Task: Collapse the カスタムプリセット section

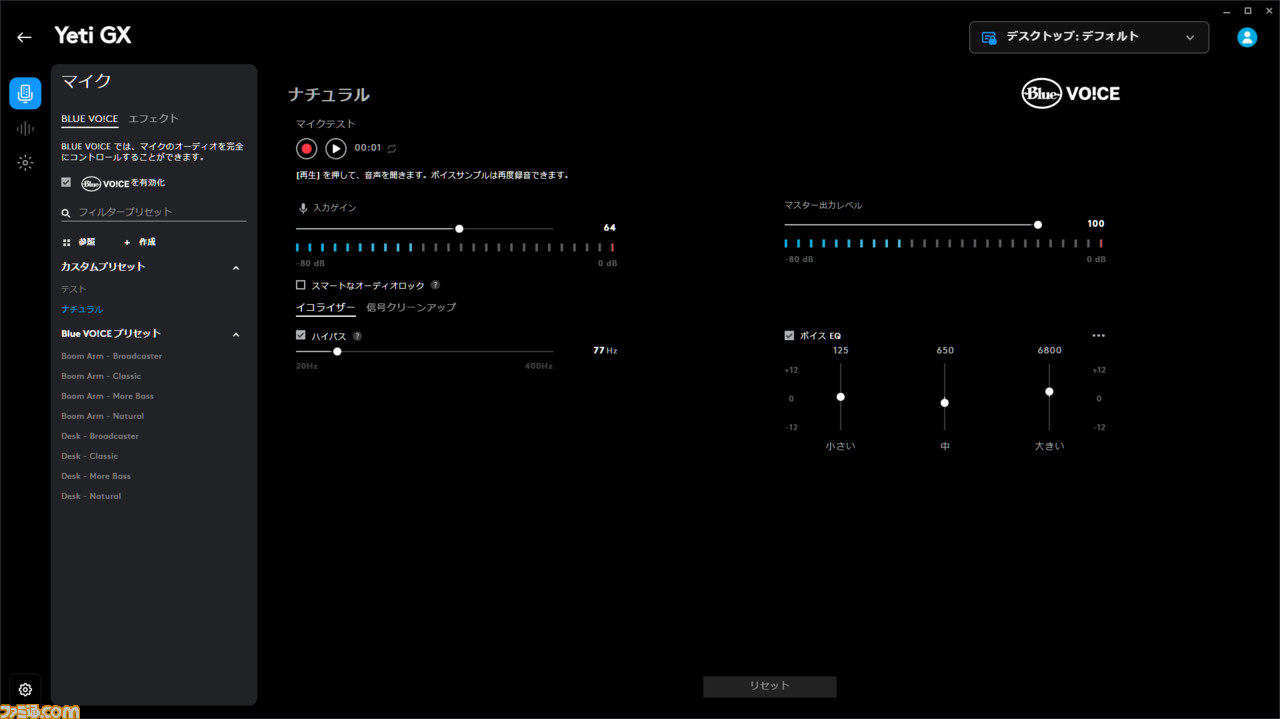Action: [236, 268]
